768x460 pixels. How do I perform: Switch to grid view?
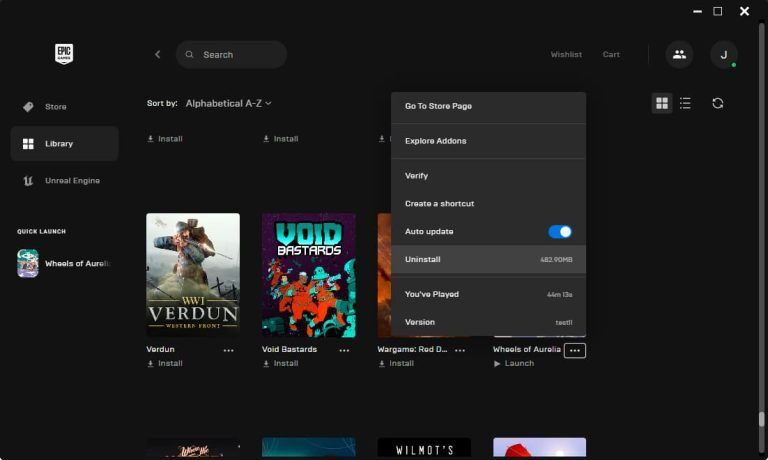pos(662,103)
